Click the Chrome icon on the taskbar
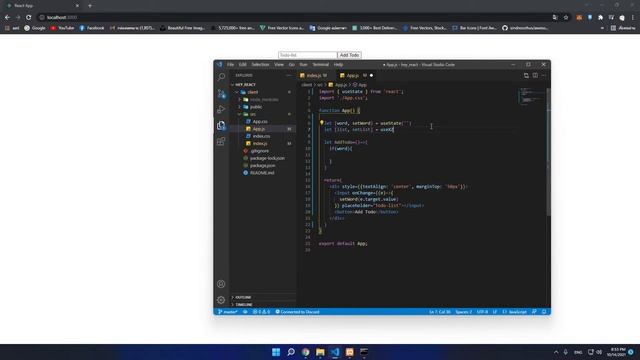Viewport: 640px width, 360px height. point(305,352)
